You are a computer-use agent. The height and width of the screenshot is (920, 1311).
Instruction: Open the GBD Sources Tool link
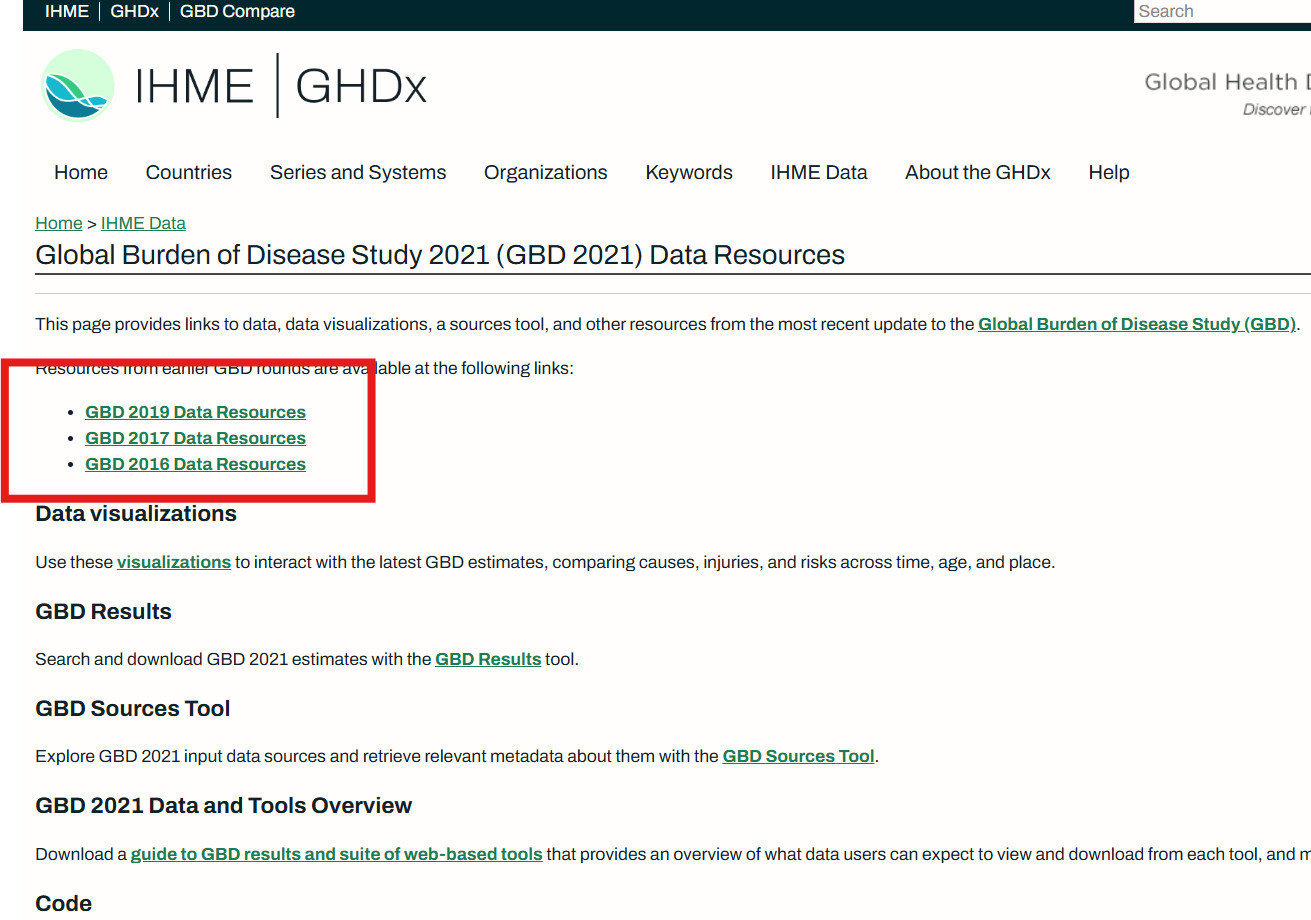point(799,756)
